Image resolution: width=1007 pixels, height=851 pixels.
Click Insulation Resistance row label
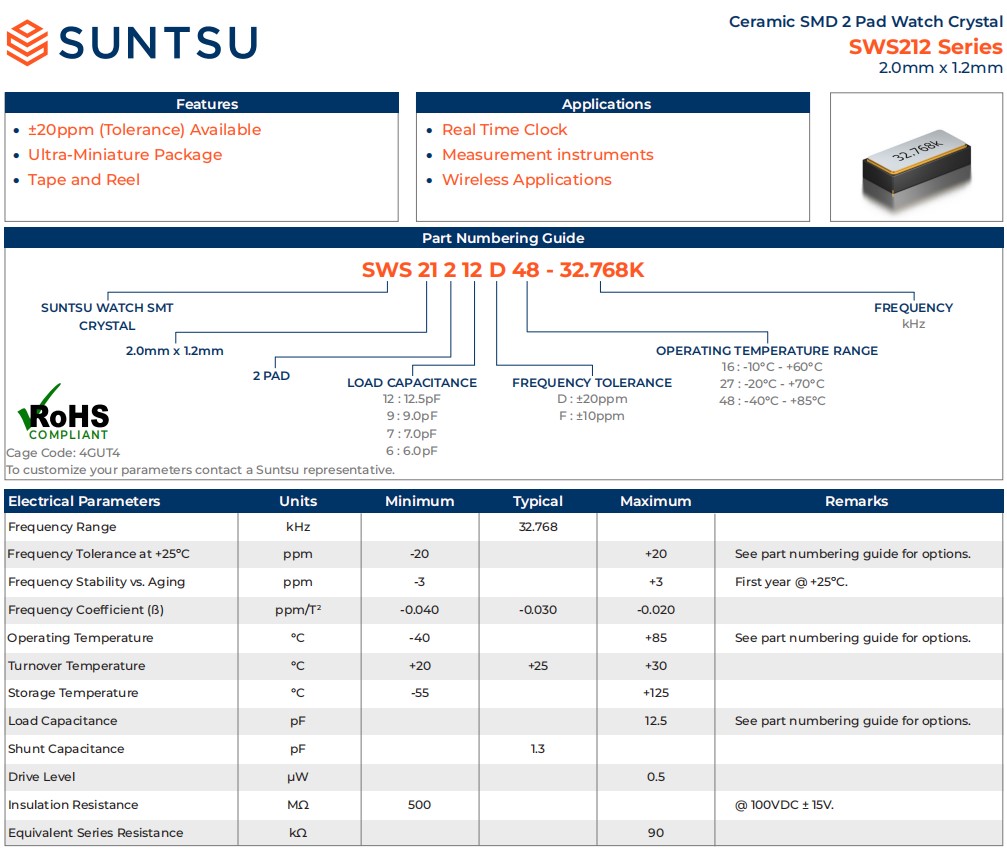coord(73,805)
